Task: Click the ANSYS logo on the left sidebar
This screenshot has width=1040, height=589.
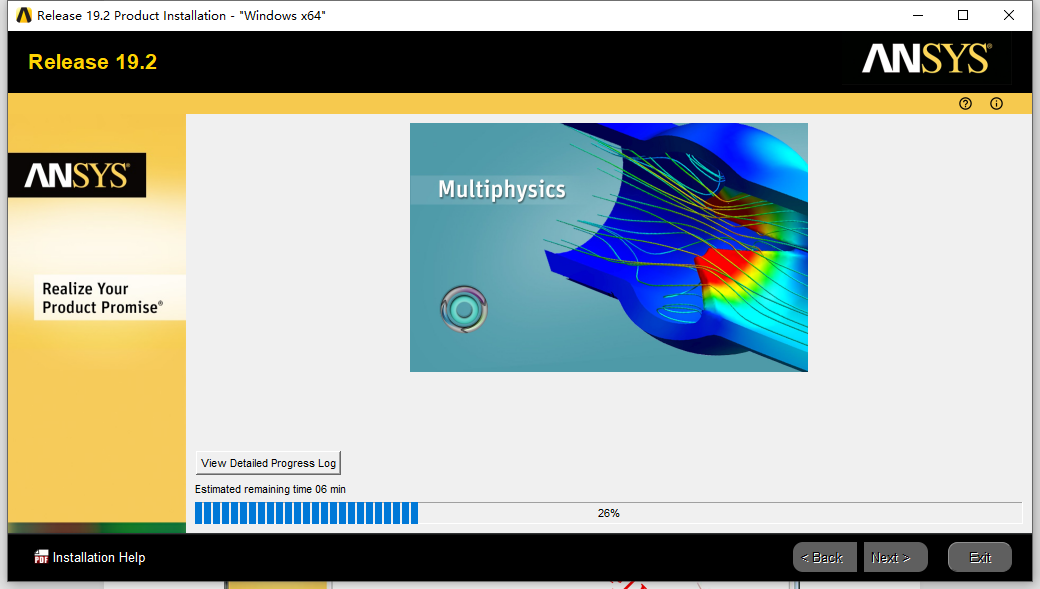Action: (77, 174)
